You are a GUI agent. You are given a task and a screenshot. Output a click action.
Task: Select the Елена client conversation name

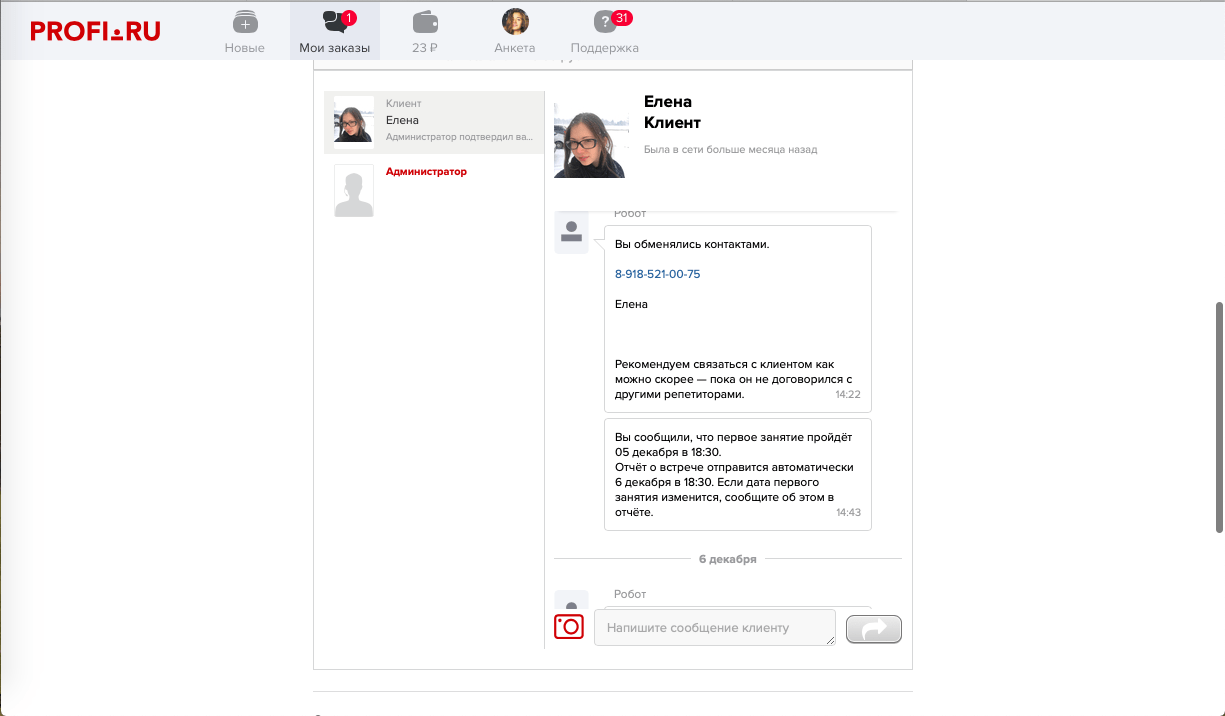coord(402,120)
